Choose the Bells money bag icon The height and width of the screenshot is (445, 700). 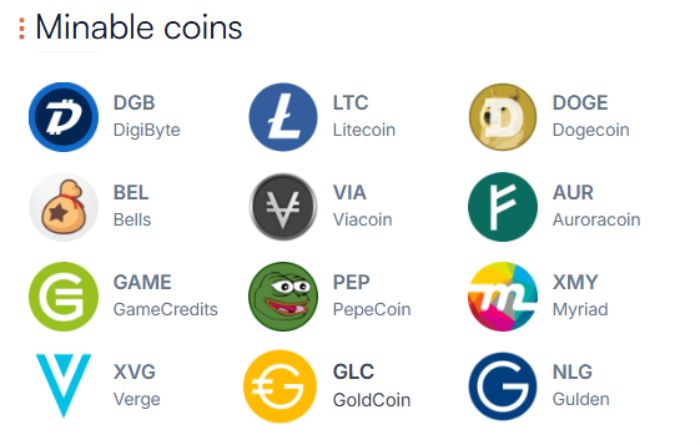tap(63, 207)
